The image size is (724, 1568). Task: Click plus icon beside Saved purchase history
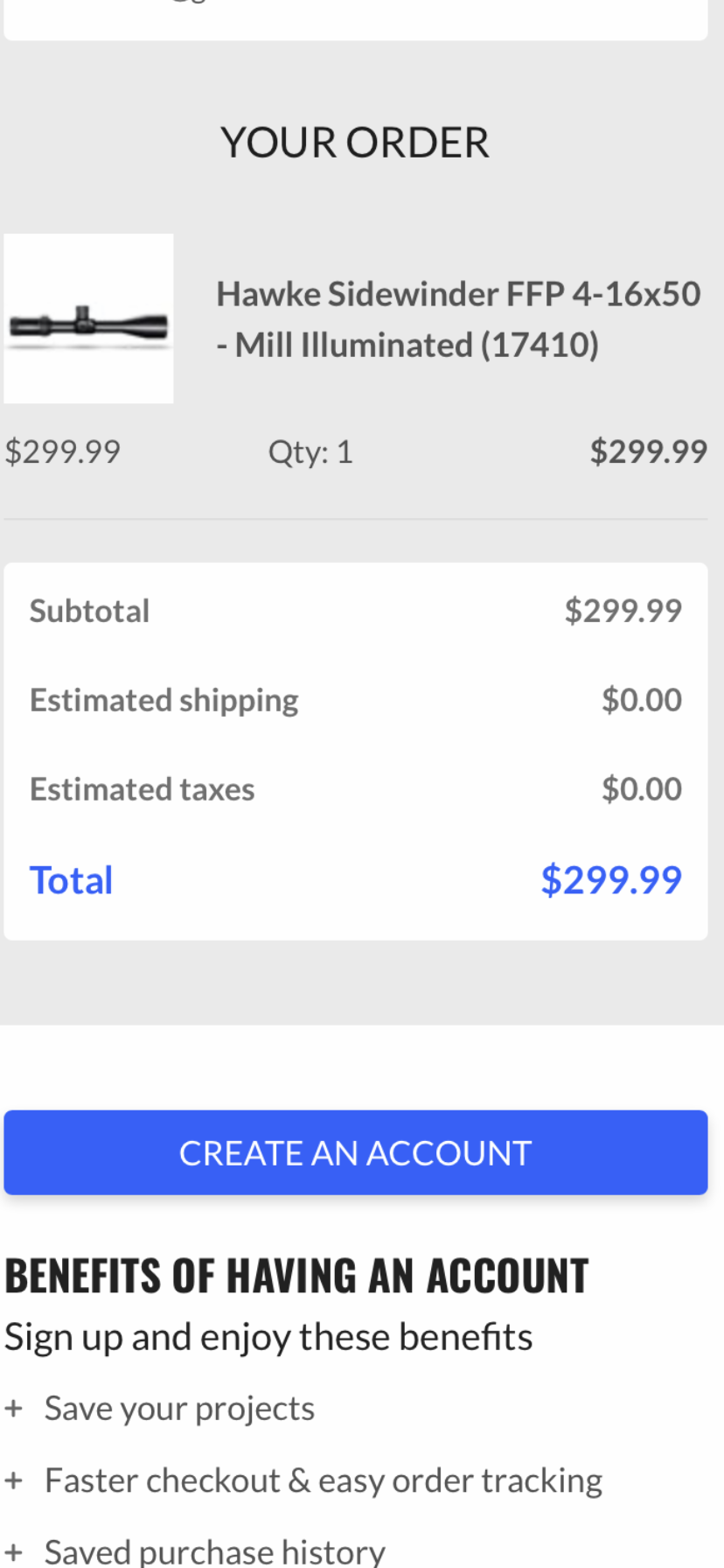(13, 1552)
